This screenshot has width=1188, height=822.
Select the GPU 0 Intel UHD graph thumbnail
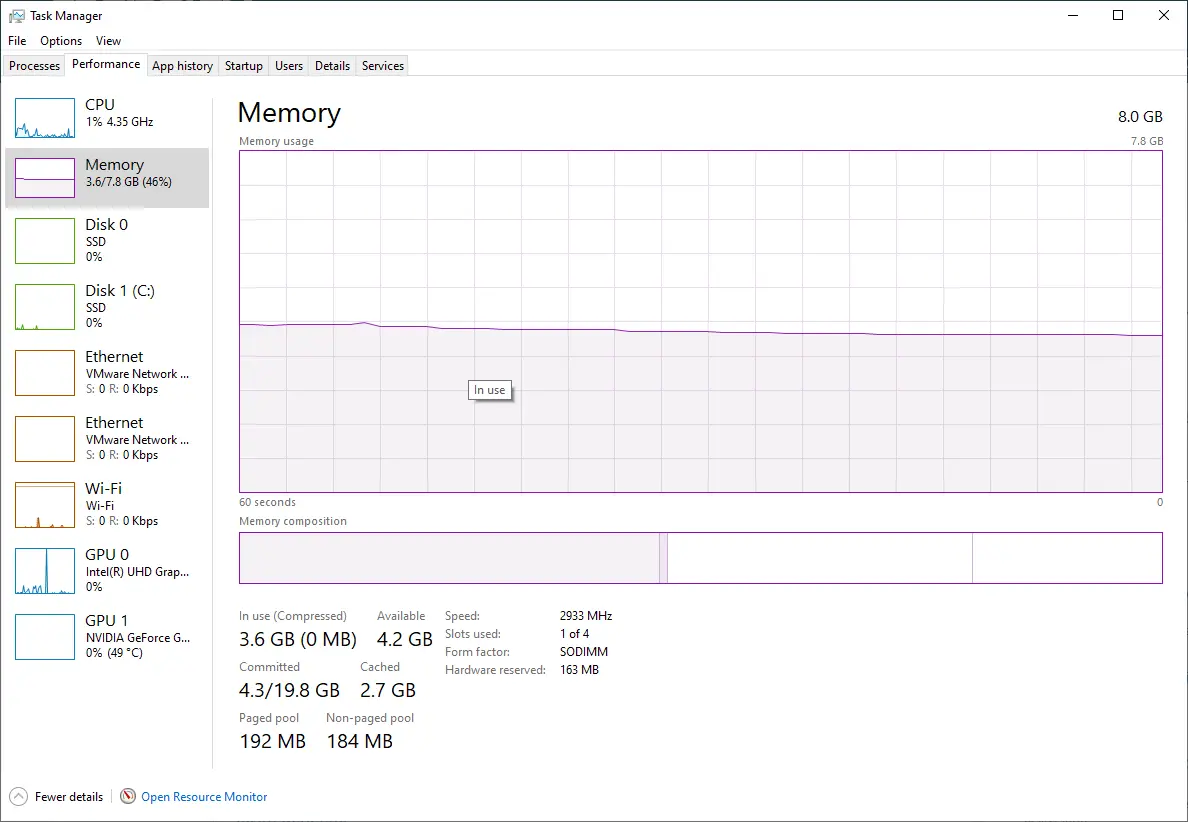pyautogui.click(x=45, y=570)
